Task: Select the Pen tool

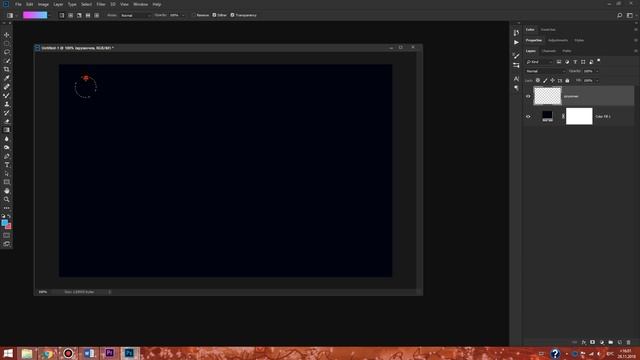Action: point(7,156)
